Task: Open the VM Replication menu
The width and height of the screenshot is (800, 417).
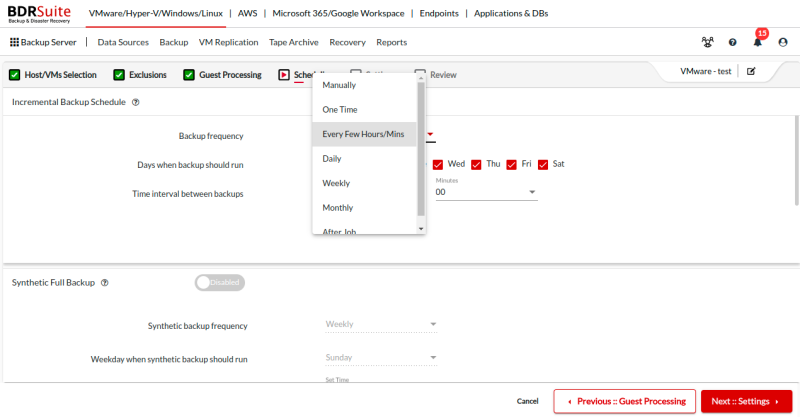Action: click(x=228, y=43)
